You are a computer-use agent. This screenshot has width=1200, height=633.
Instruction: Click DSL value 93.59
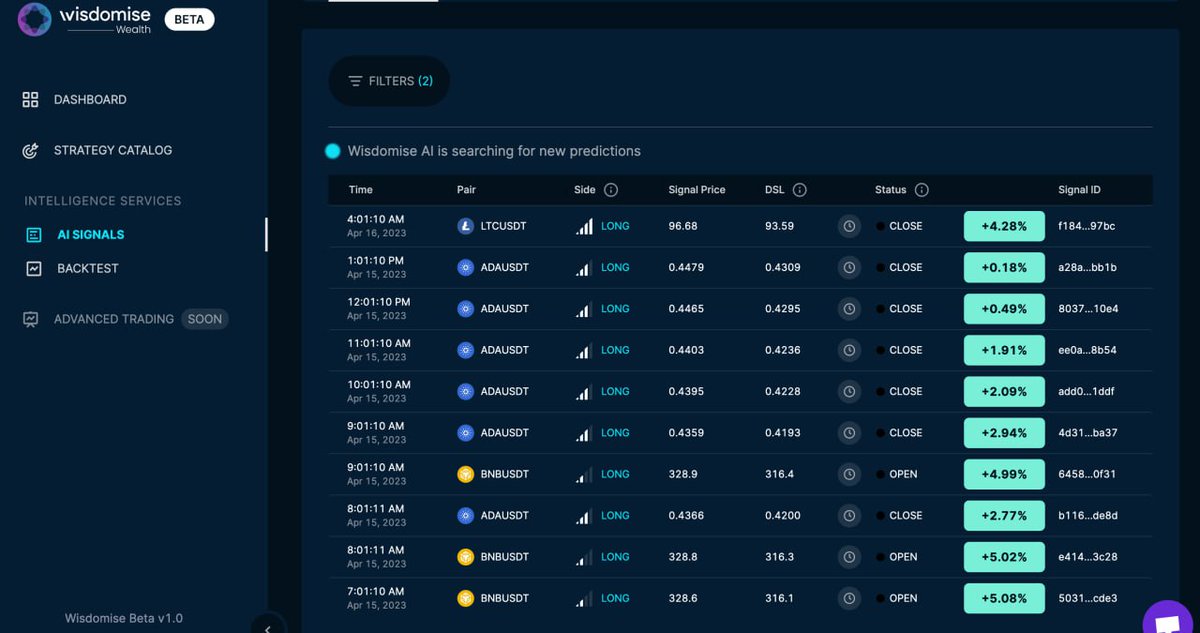pyautogui.click(x=779, y=227)
